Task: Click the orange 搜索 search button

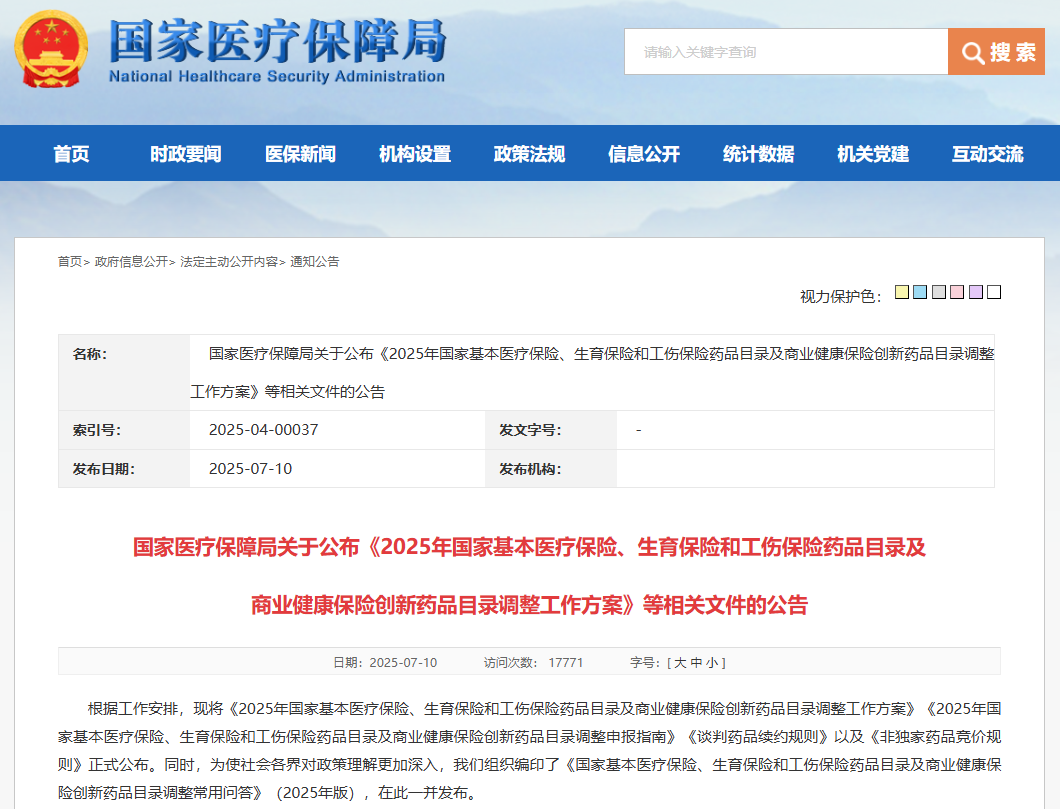Action: tap(996, 52)
